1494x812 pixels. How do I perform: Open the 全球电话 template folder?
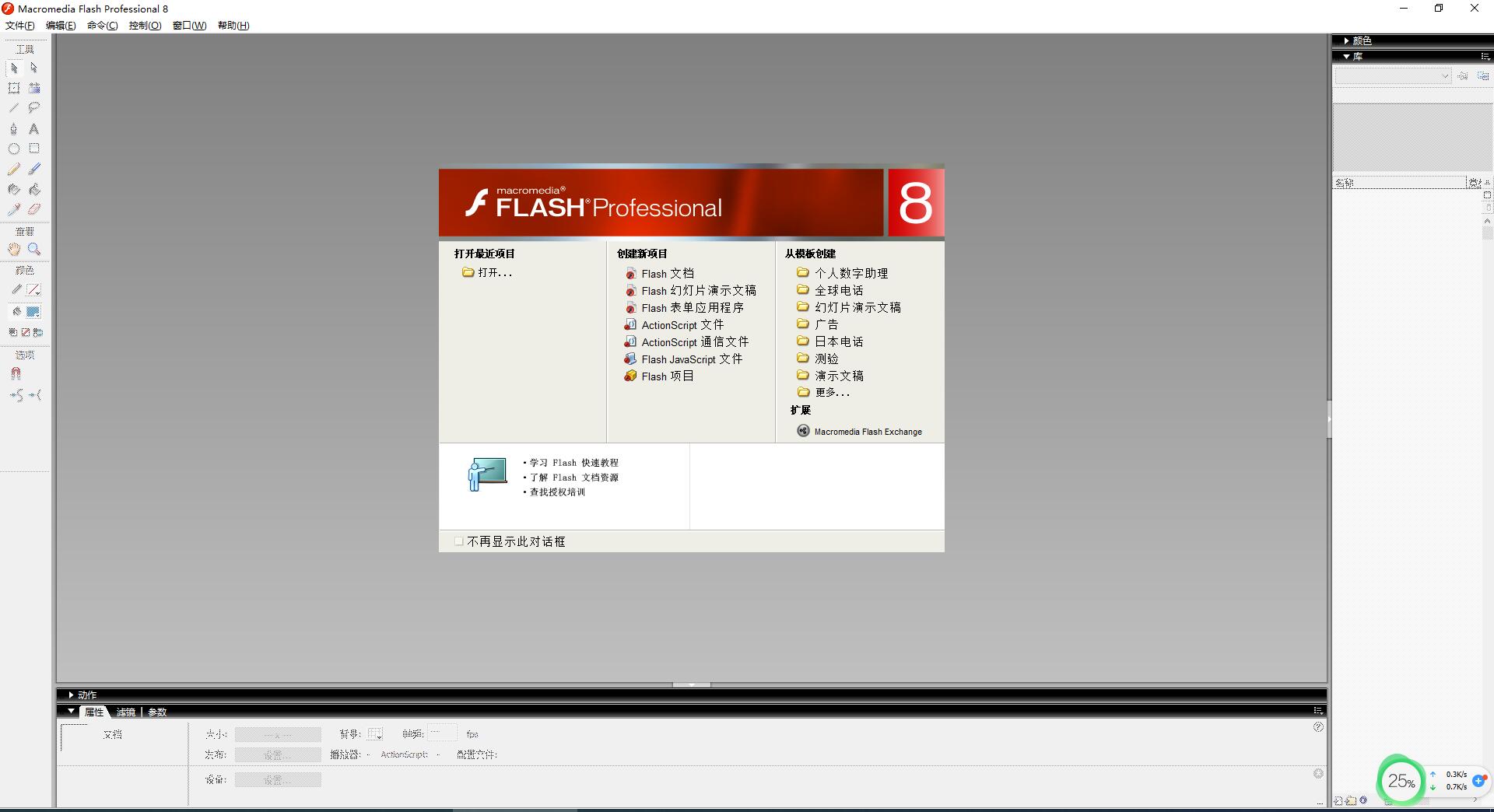(x=830, y=290)
